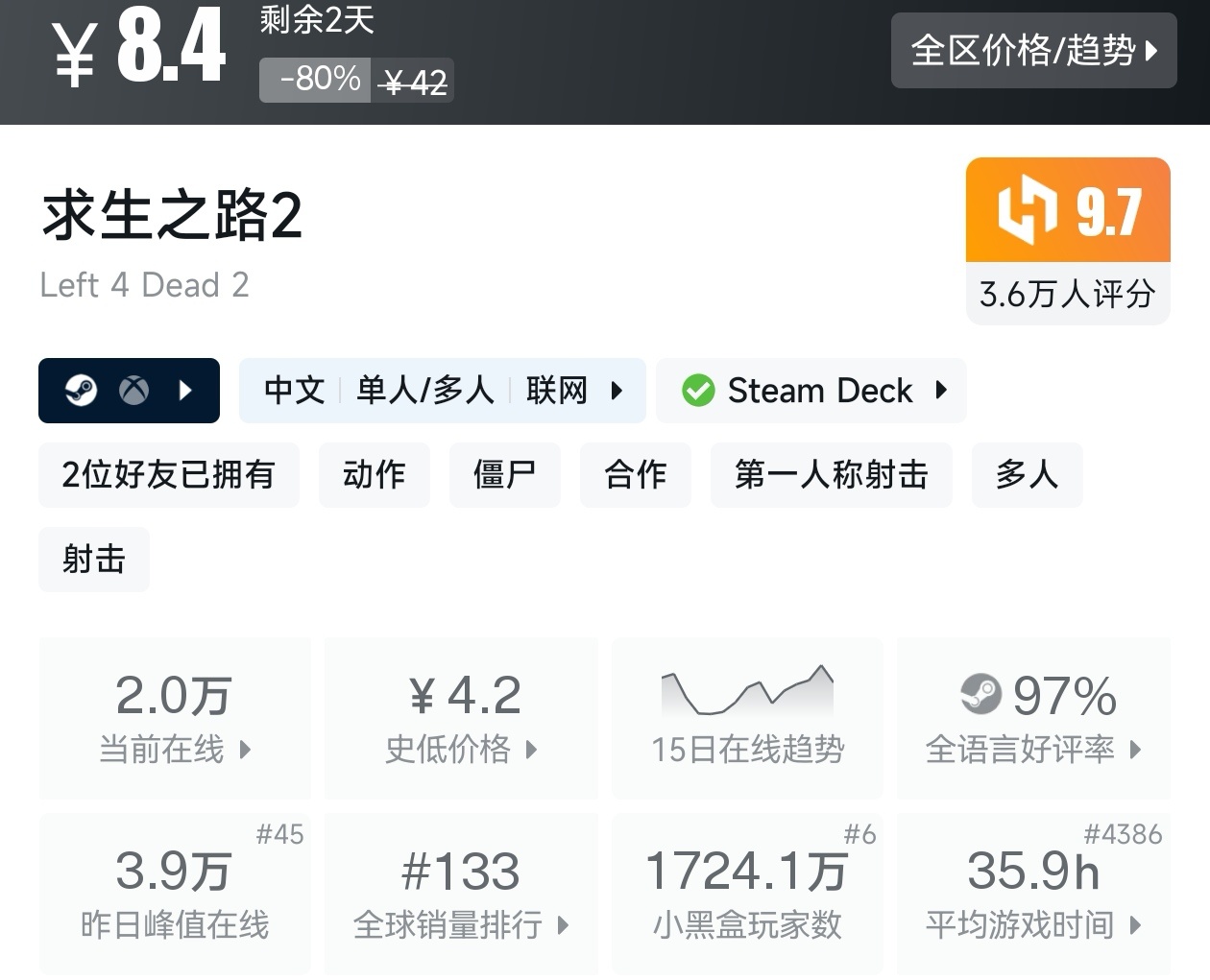Open the 15-day online trend chart

[747, 716]
